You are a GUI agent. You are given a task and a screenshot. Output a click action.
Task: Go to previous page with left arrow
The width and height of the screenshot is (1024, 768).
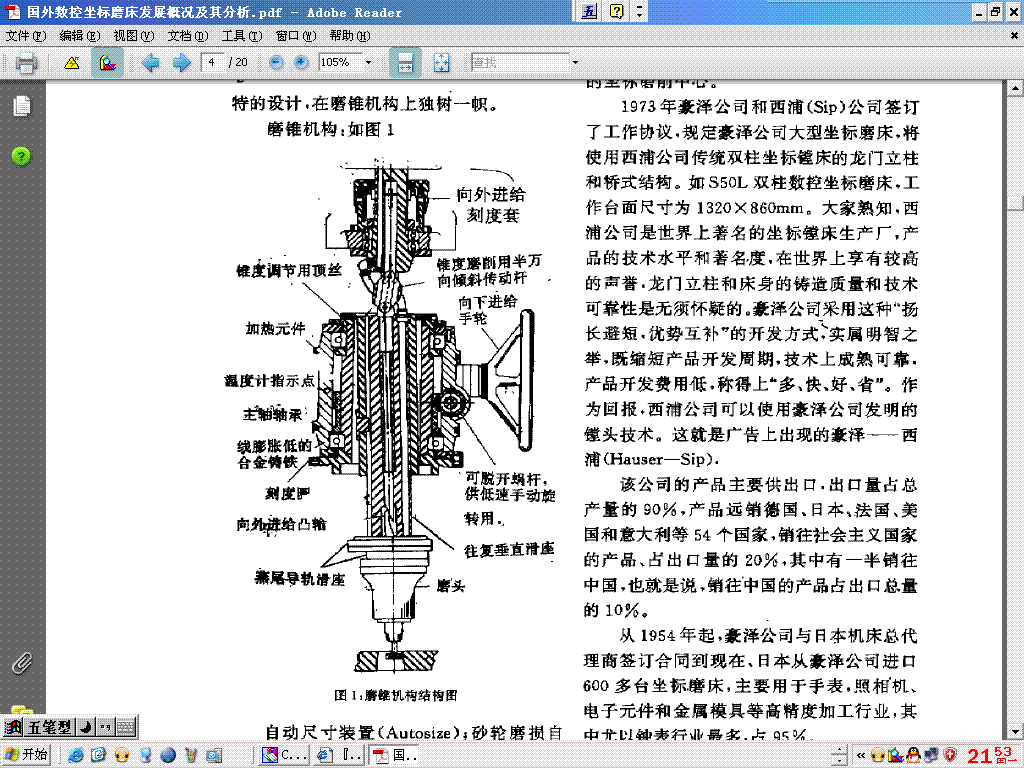[151, 63]
